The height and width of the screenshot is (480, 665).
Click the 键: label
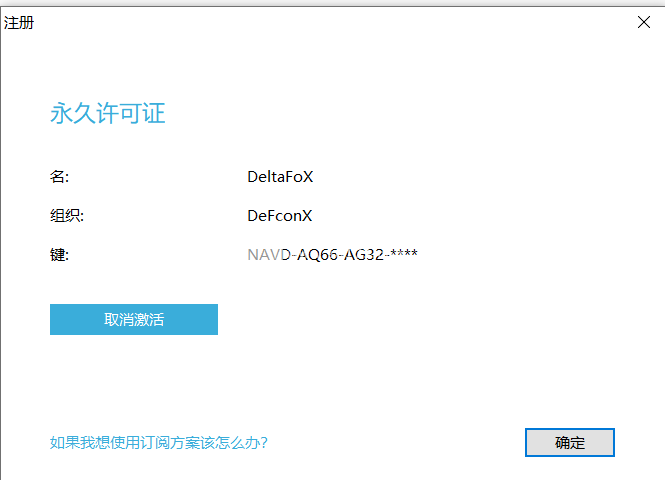[59, 254]
